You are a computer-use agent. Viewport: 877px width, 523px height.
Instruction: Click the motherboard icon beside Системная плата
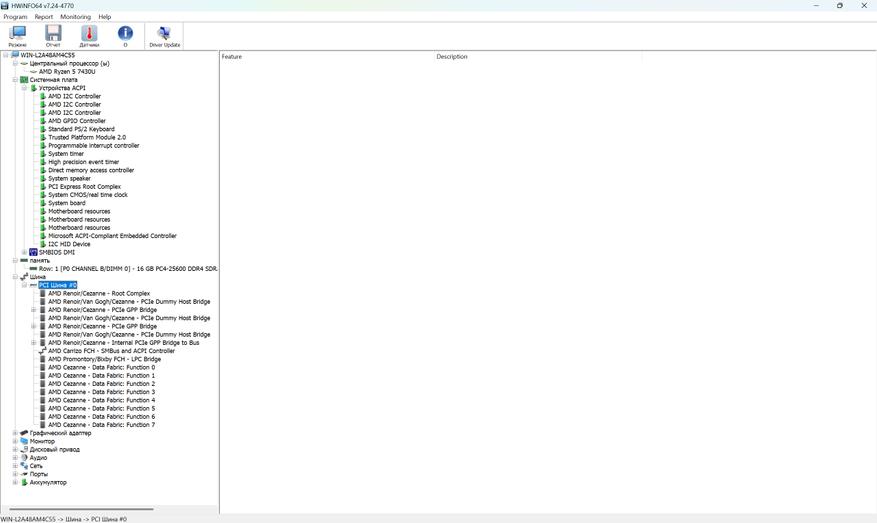pyautogui.click(x=24, y=80)
